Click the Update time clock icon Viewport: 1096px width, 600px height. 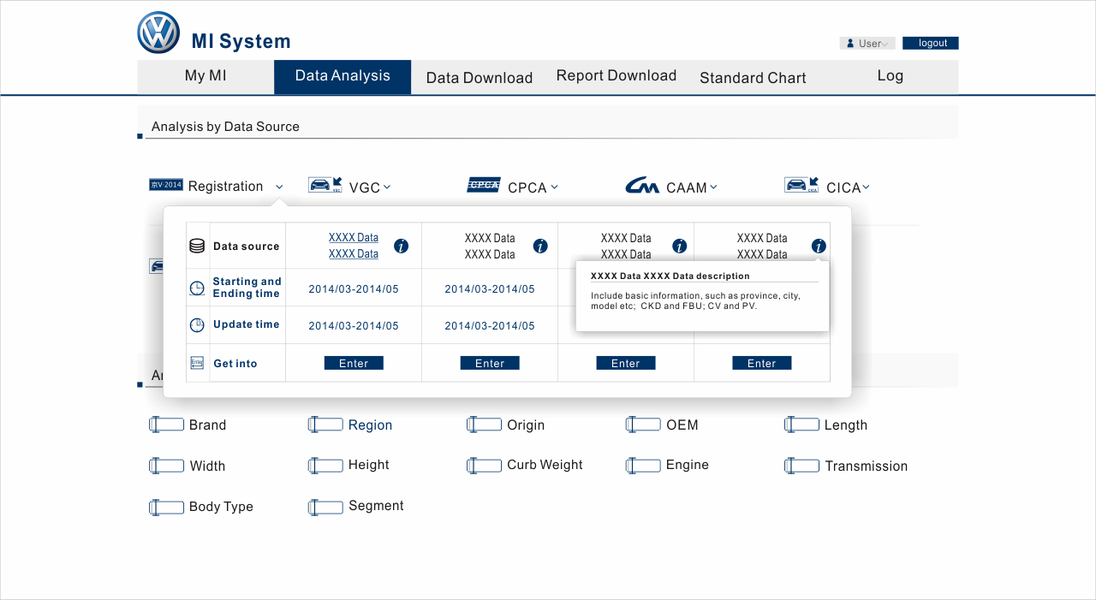(x=197, y=325)
